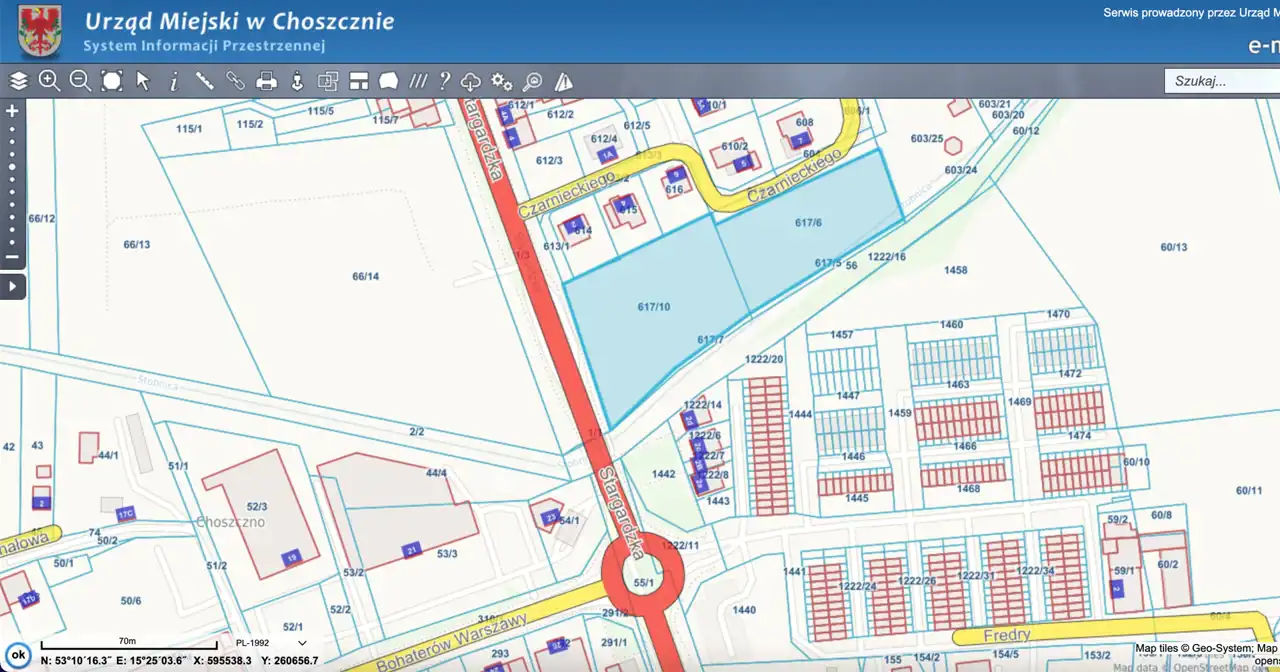Click the zoom to full extent icon
The height and width of the screenshot is (672, 1280).
pos(112,81)
